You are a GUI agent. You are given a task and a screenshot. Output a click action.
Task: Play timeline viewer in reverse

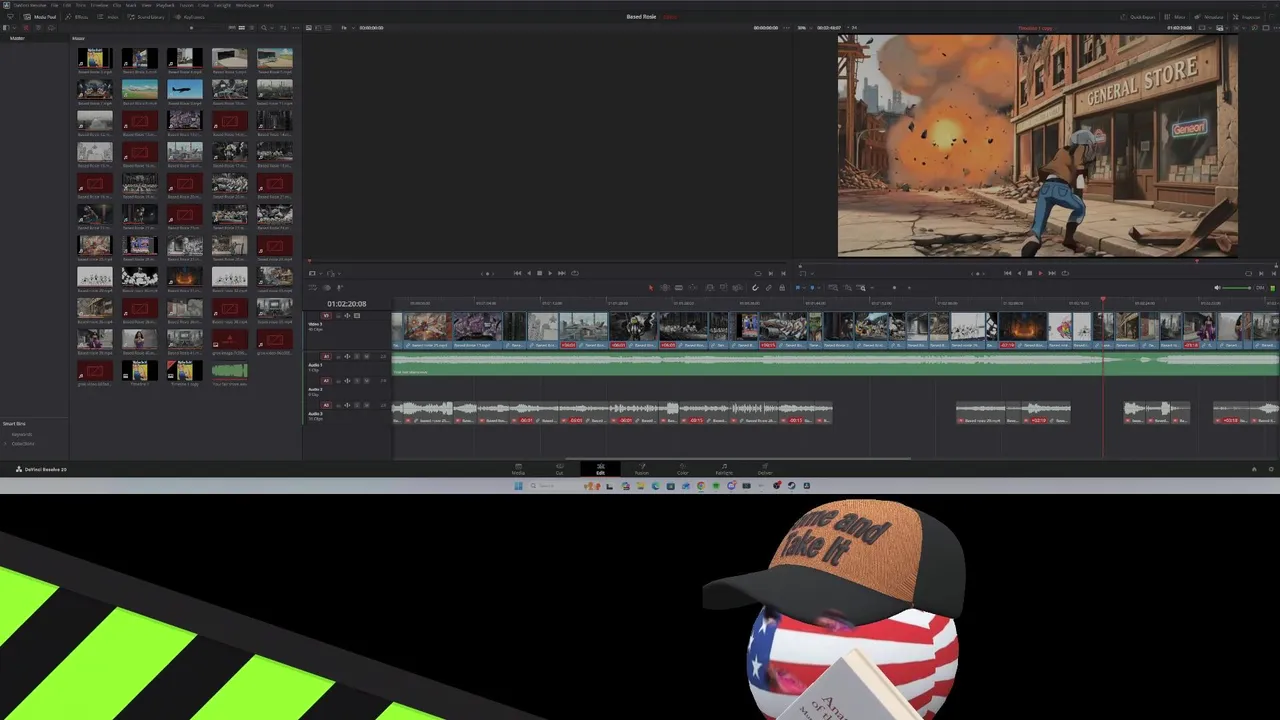(1019, 273)
